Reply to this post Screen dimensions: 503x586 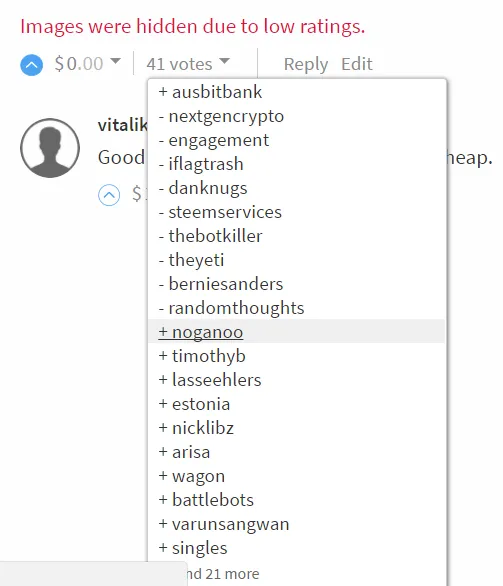306,64
